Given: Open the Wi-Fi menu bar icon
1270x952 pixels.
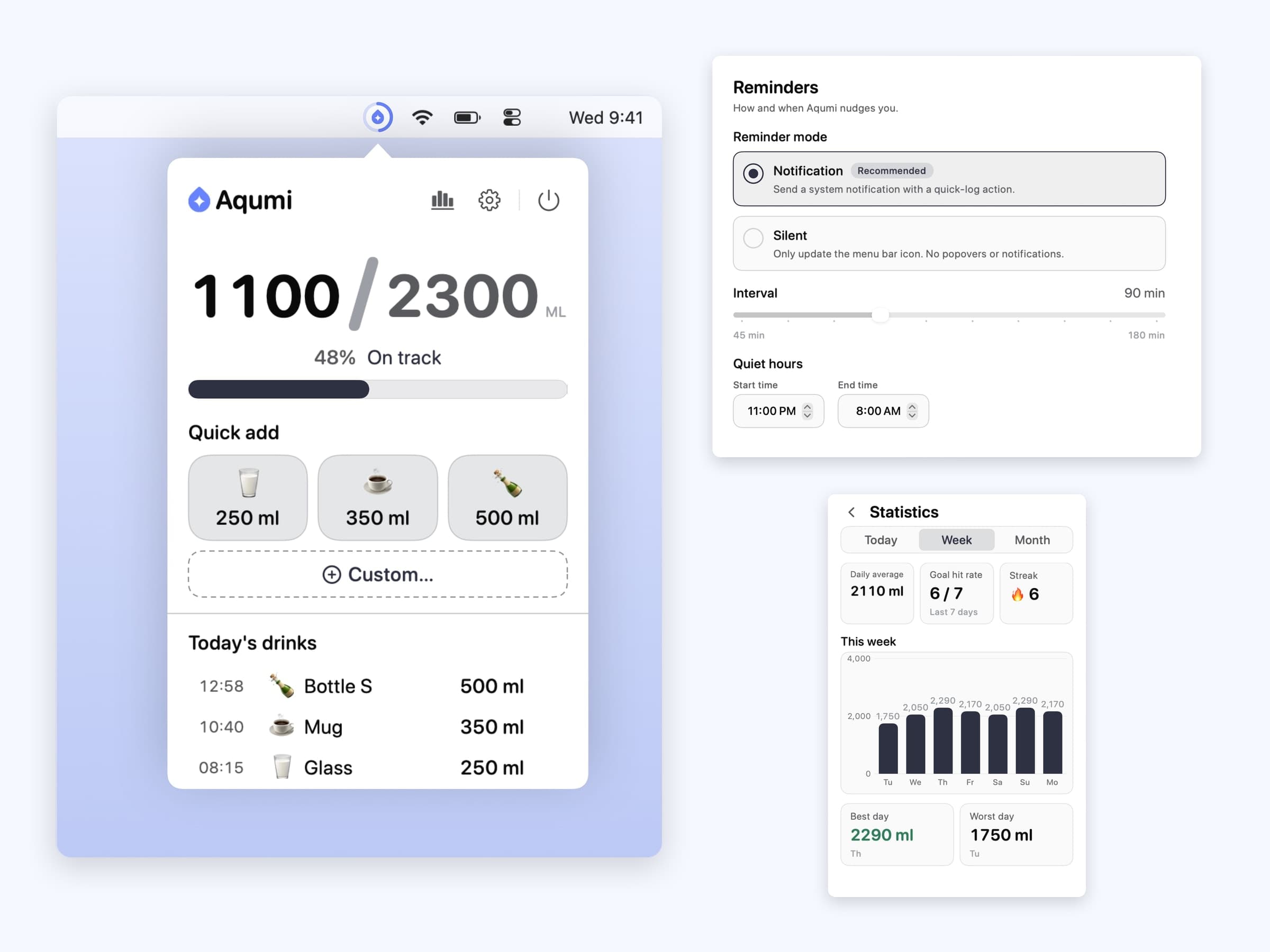Looking at the screenshot, I should 422,117.
